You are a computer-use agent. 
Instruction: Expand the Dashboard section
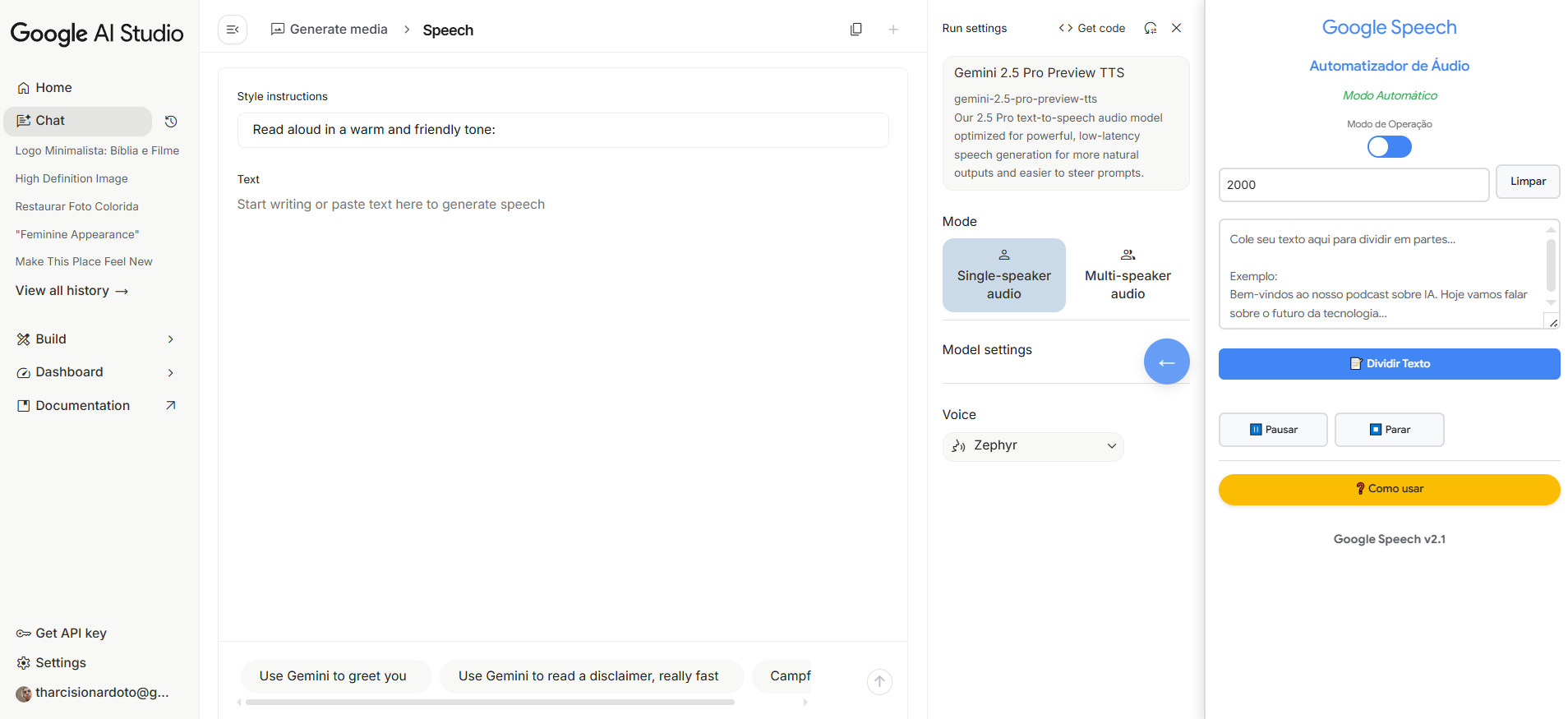97,372
